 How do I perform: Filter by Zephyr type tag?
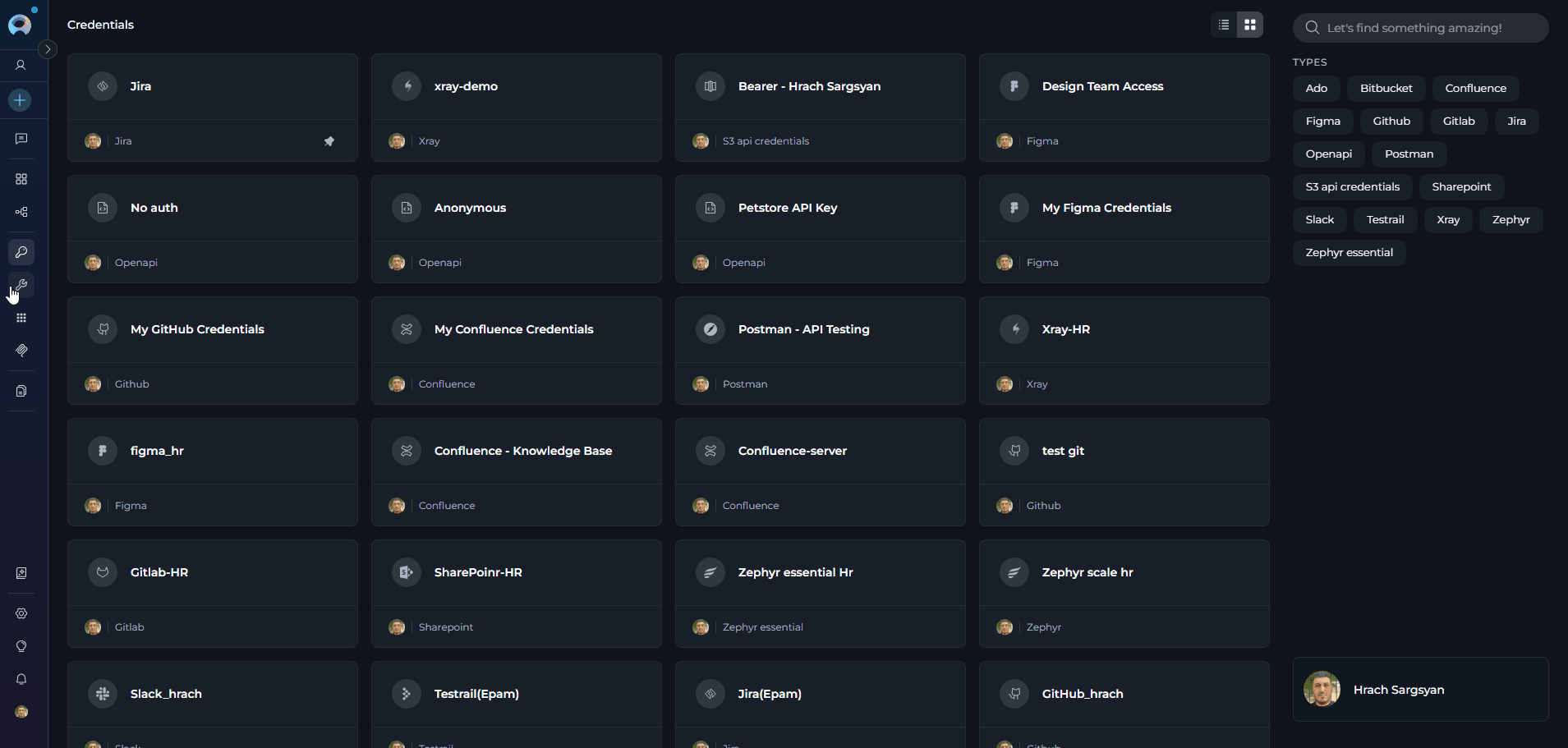1511,219
